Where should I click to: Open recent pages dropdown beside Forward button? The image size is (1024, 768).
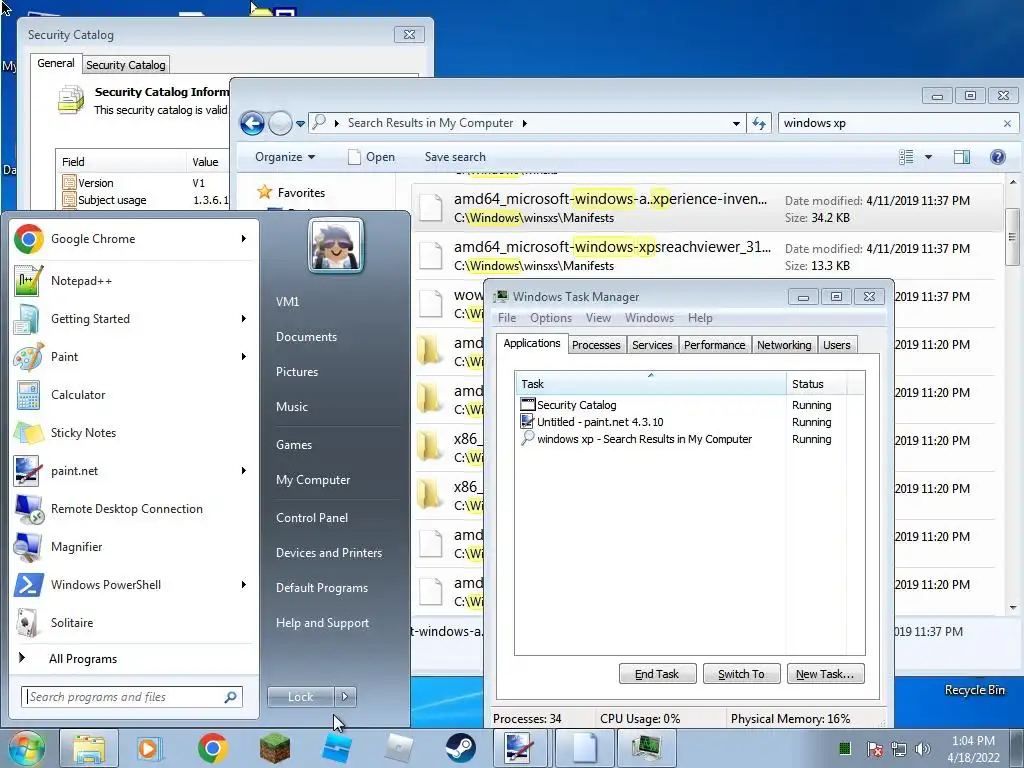(x=300, y=123)
